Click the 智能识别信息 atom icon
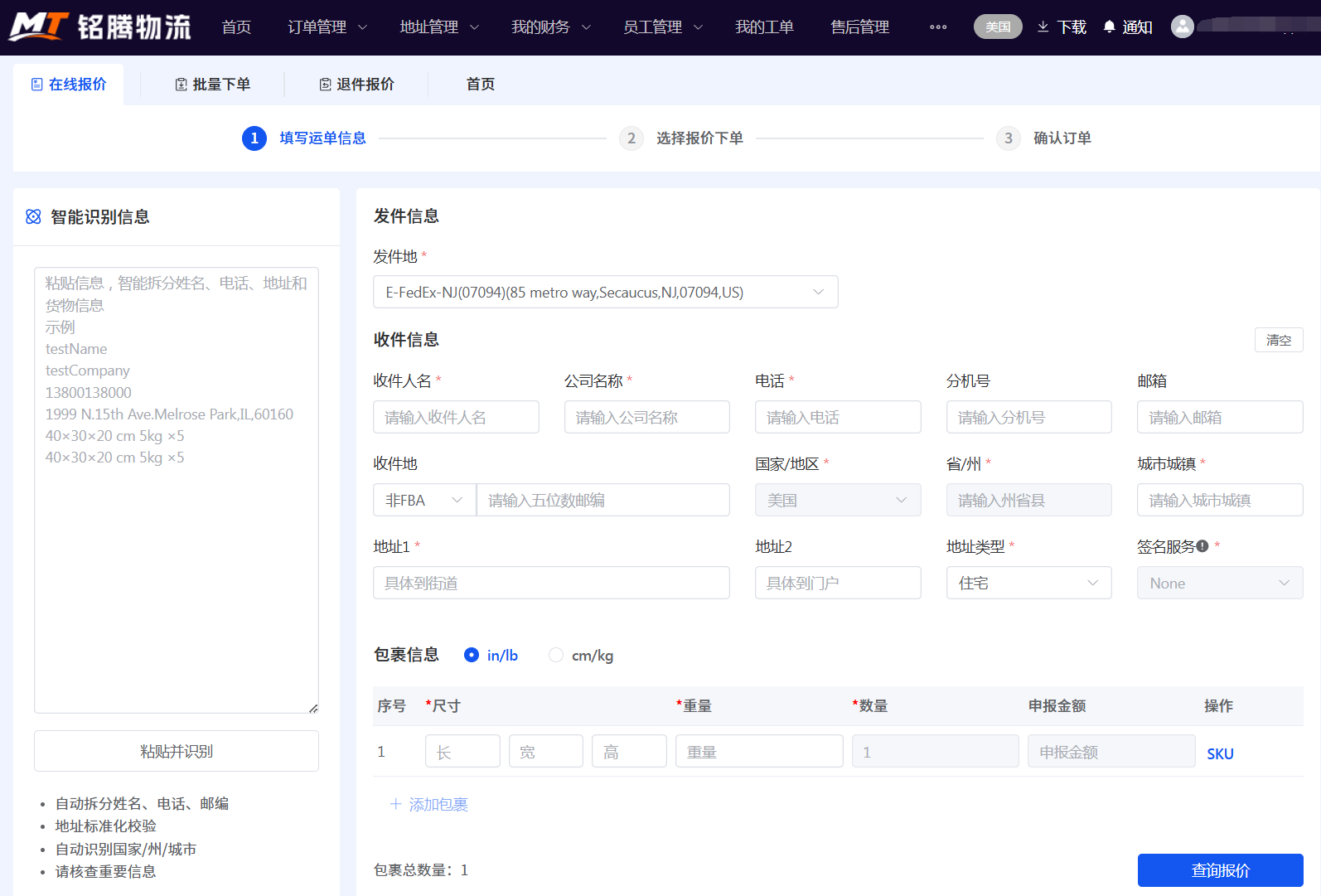Viewport: 1321px width, 896px height. tap(33, 216)
